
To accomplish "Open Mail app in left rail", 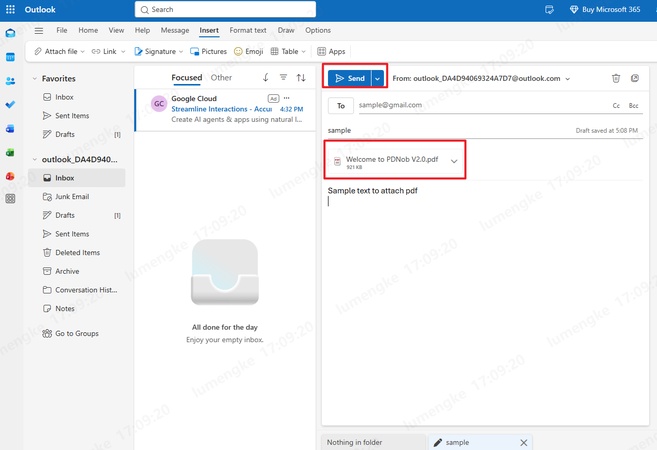I will coord(10,33).
